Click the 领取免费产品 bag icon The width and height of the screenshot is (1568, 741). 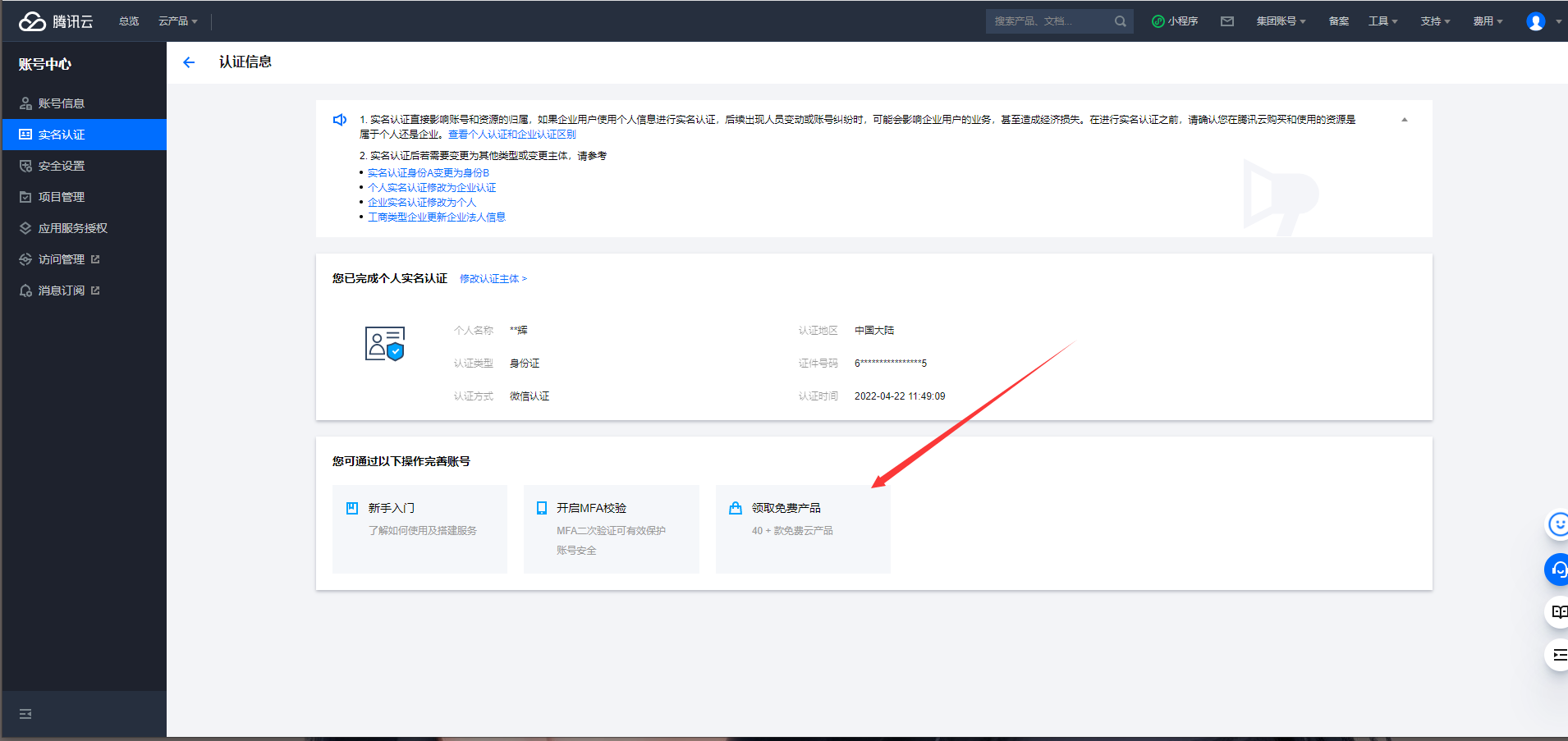coord(736,508)
